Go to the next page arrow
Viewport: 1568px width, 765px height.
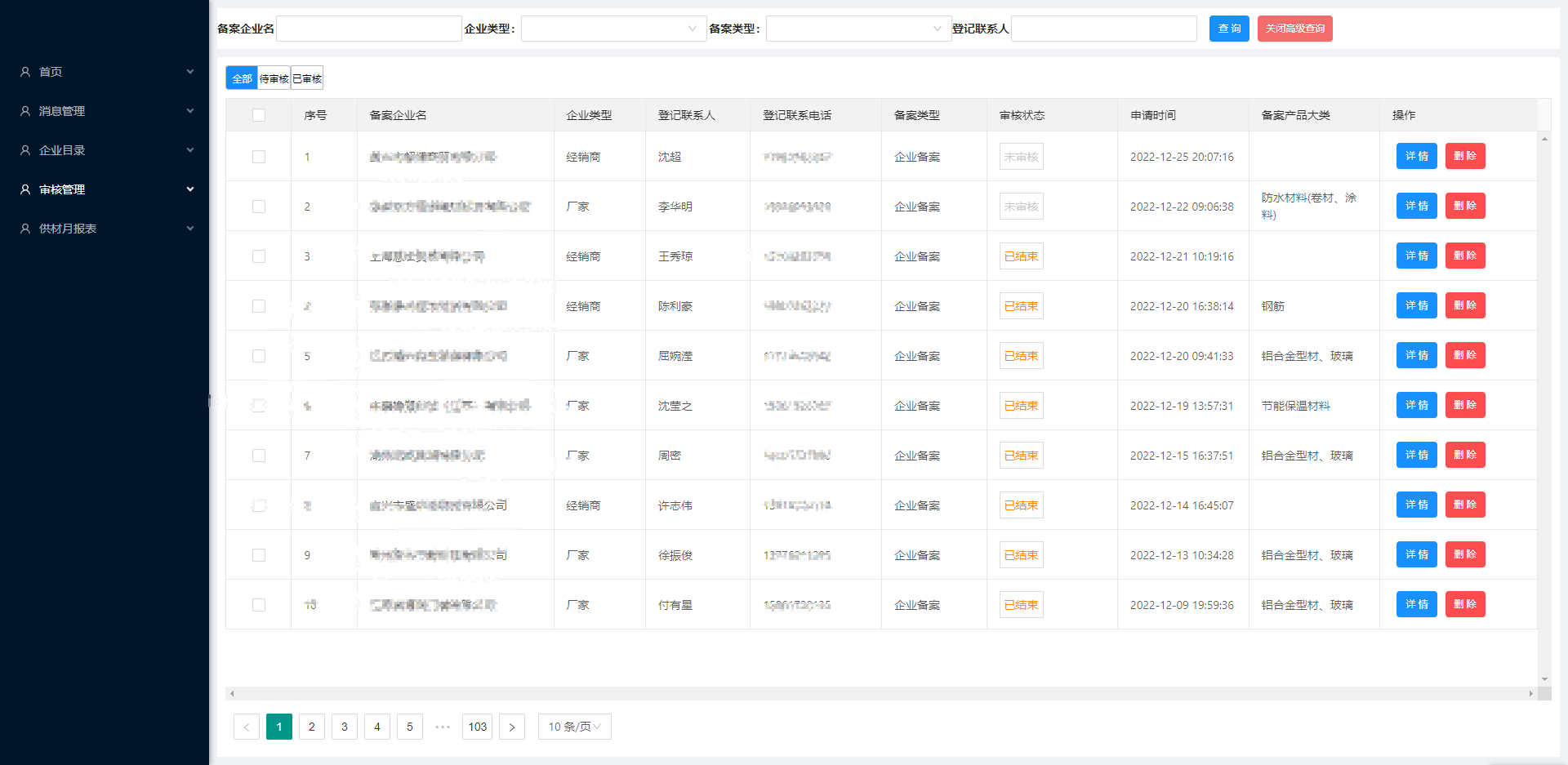point(512,727)
